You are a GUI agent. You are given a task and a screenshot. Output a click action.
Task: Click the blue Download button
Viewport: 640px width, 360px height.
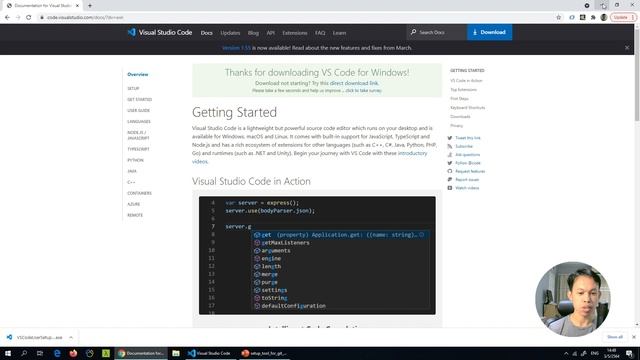tap(489, 32)
